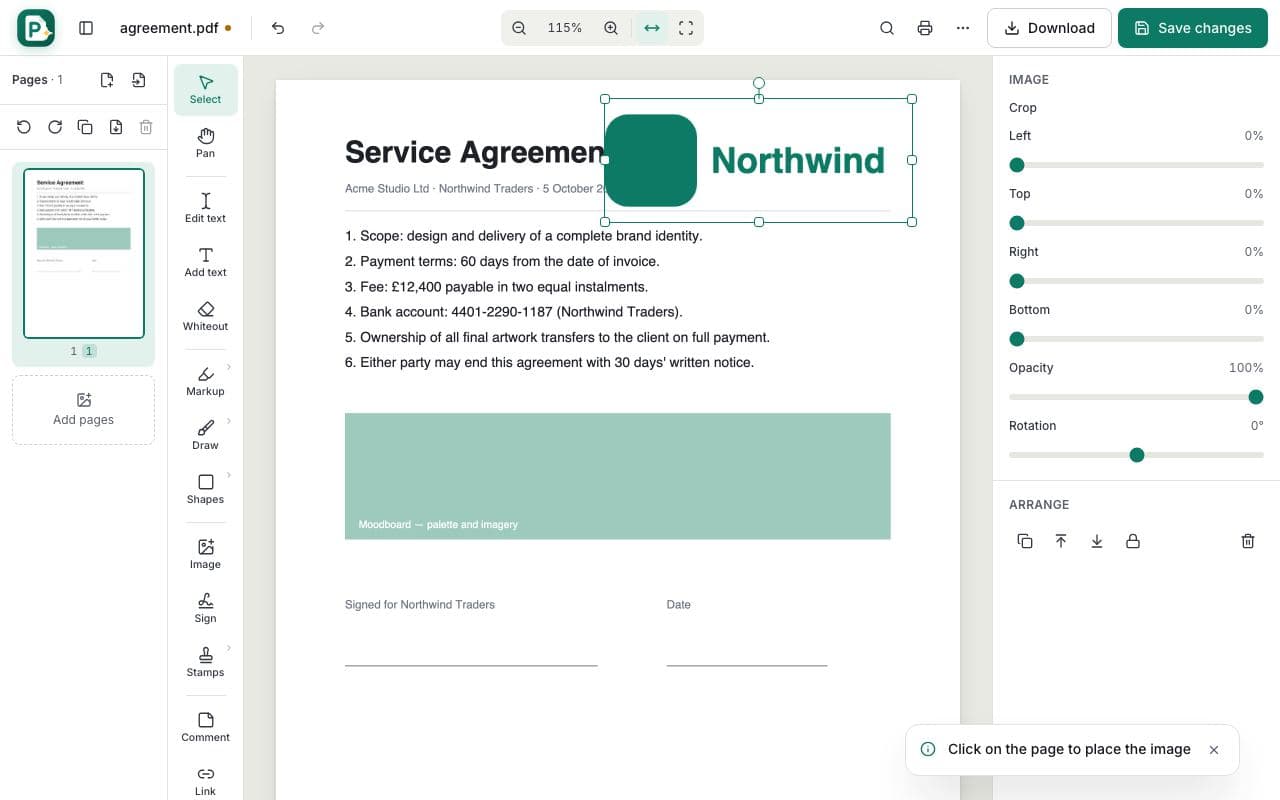
Task: Undo the last action
Action: [x=278, y=28]
